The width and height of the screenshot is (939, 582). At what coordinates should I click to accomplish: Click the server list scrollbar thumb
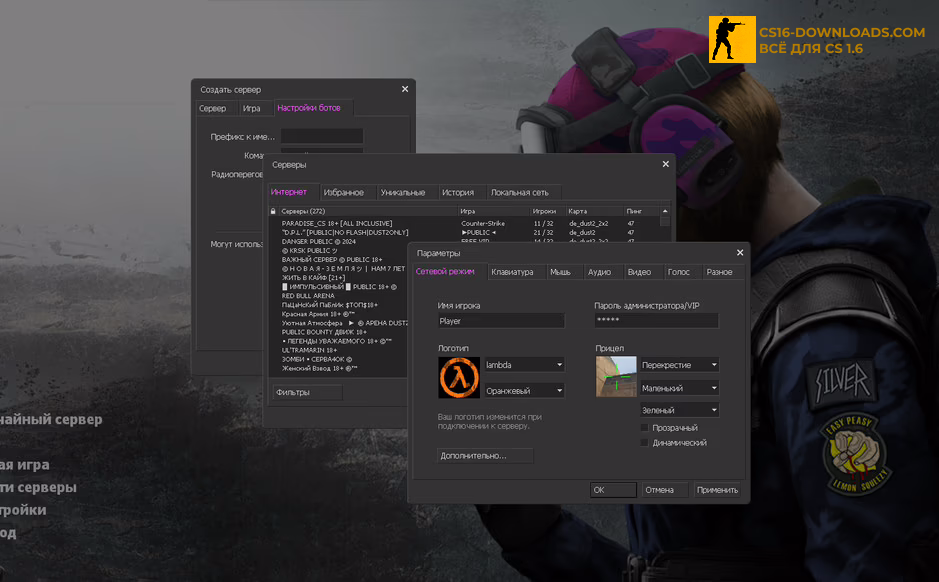pos(665,221)
